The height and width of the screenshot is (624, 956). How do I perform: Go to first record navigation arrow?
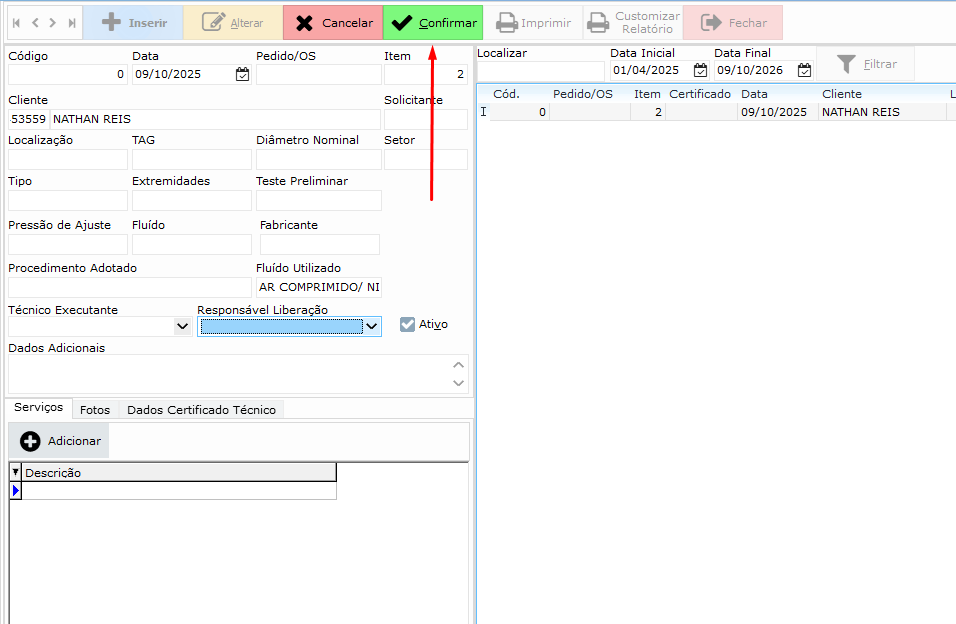click(x=16, y=22)
